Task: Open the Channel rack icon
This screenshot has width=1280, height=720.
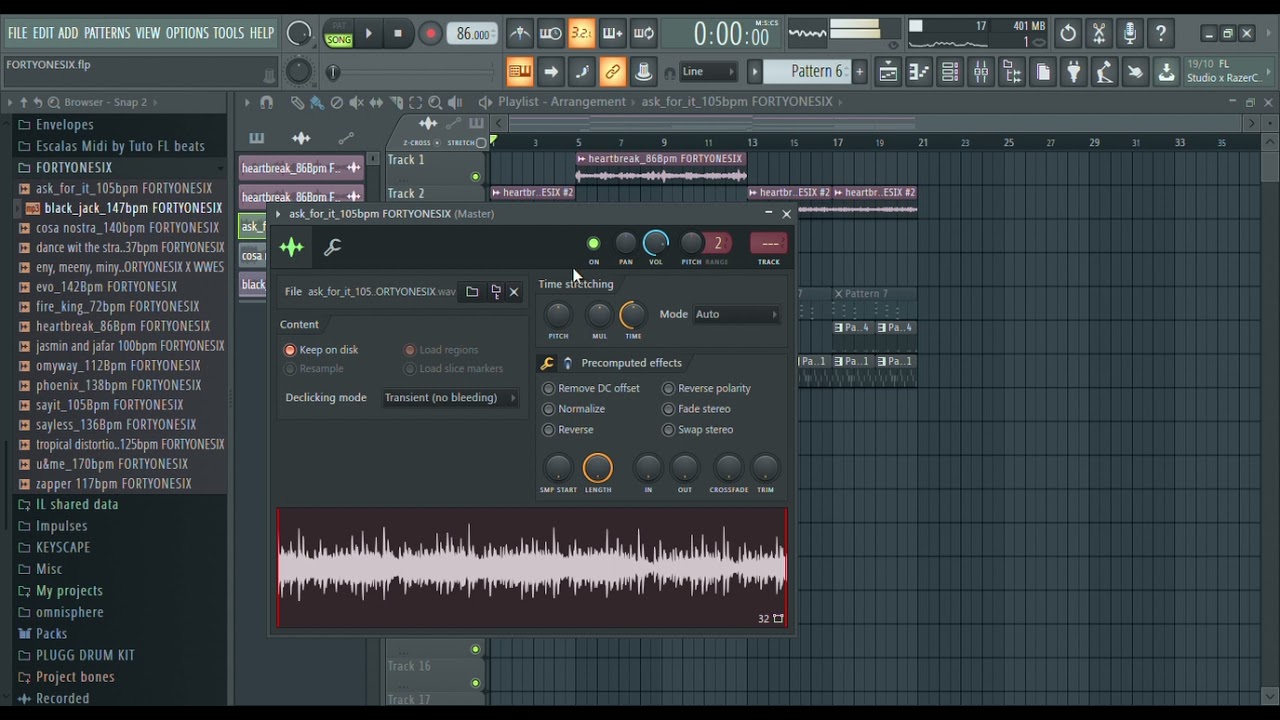Action: pyautogui.click(x=949, y=72)
